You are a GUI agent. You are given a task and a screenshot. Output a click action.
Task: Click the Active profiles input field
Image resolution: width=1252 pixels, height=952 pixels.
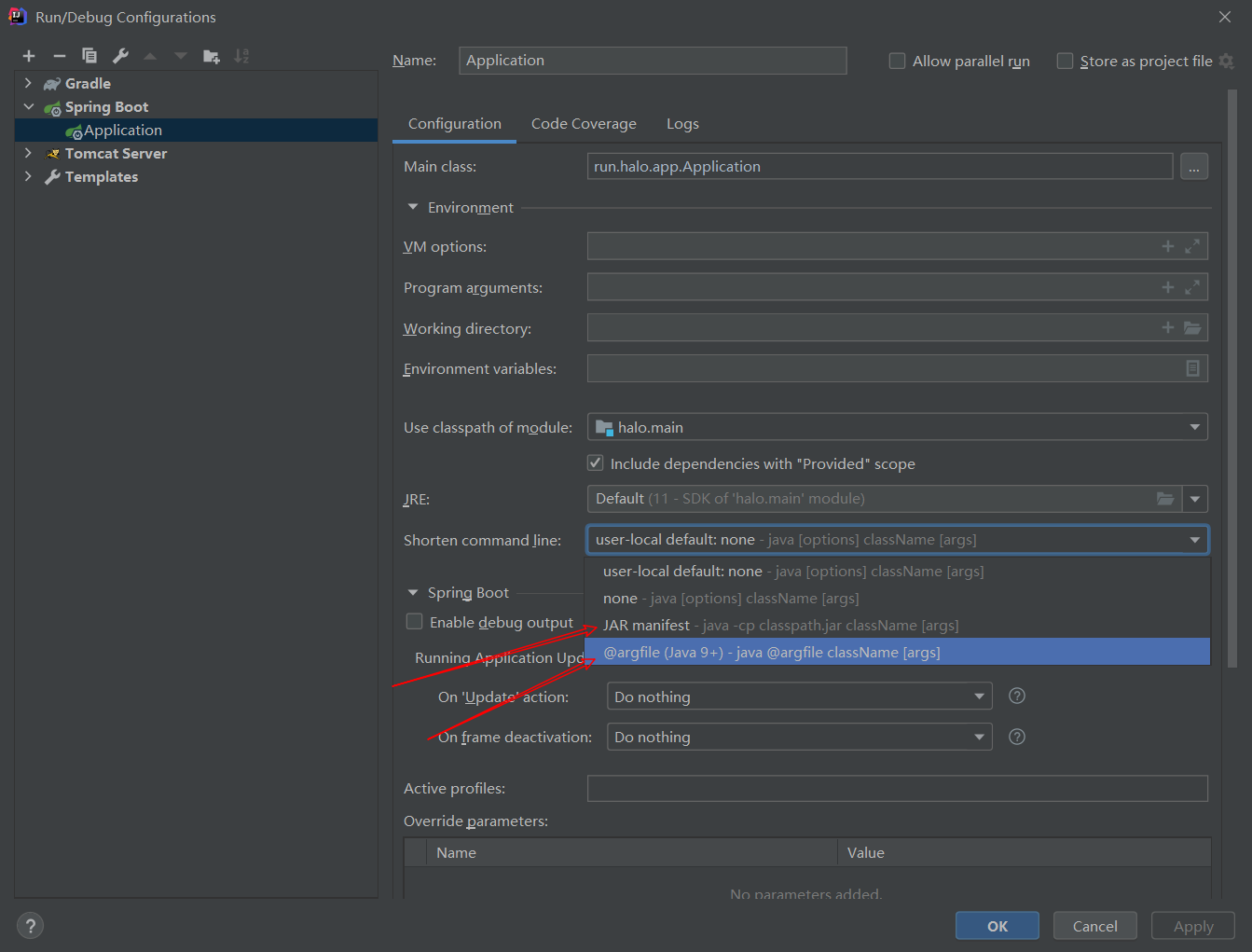coord(898,788)
